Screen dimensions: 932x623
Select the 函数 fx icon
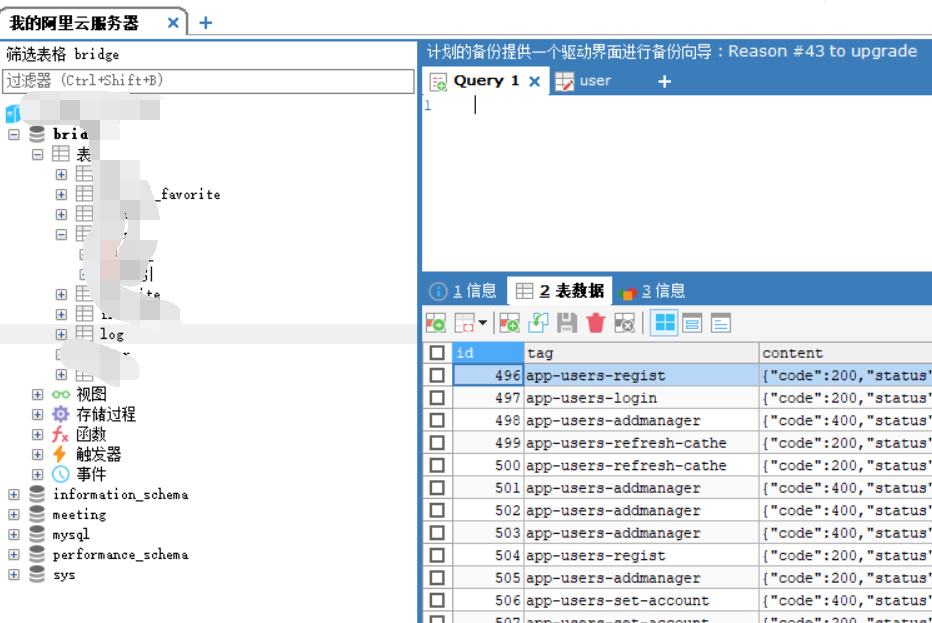(x=61, y=435)
